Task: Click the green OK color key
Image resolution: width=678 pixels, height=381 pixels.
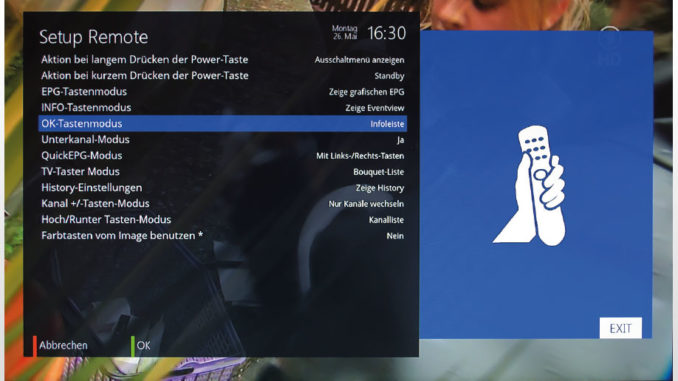Action: coord(133,346)
